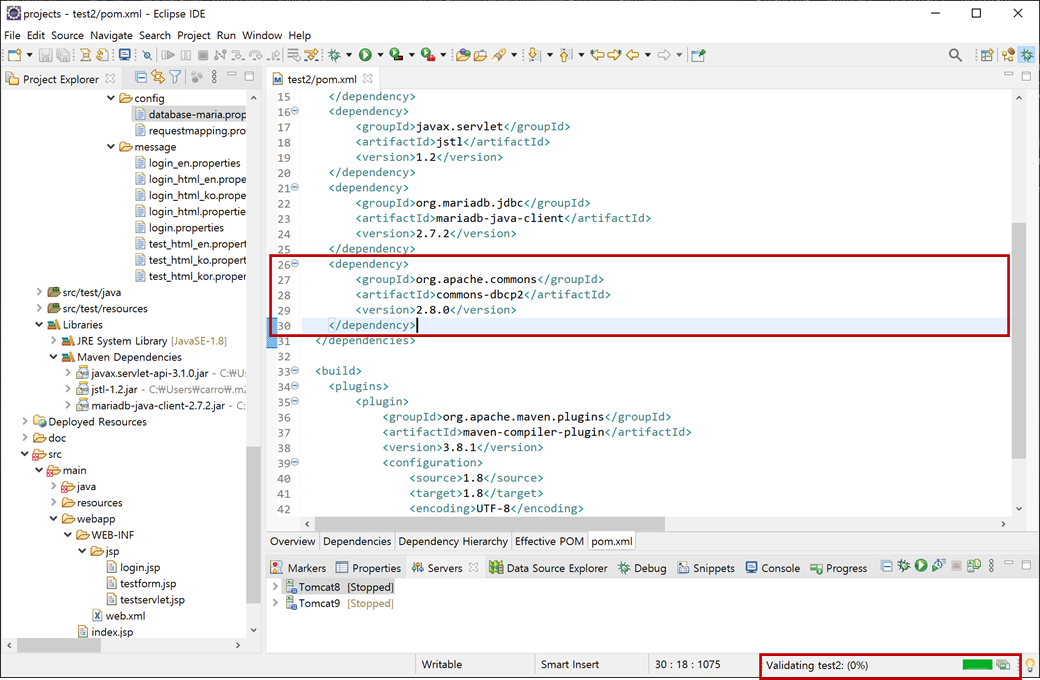This screenshot has height=680, width=1040.
Task: Click the Open Task folder icon
Action: pos(480,55)
